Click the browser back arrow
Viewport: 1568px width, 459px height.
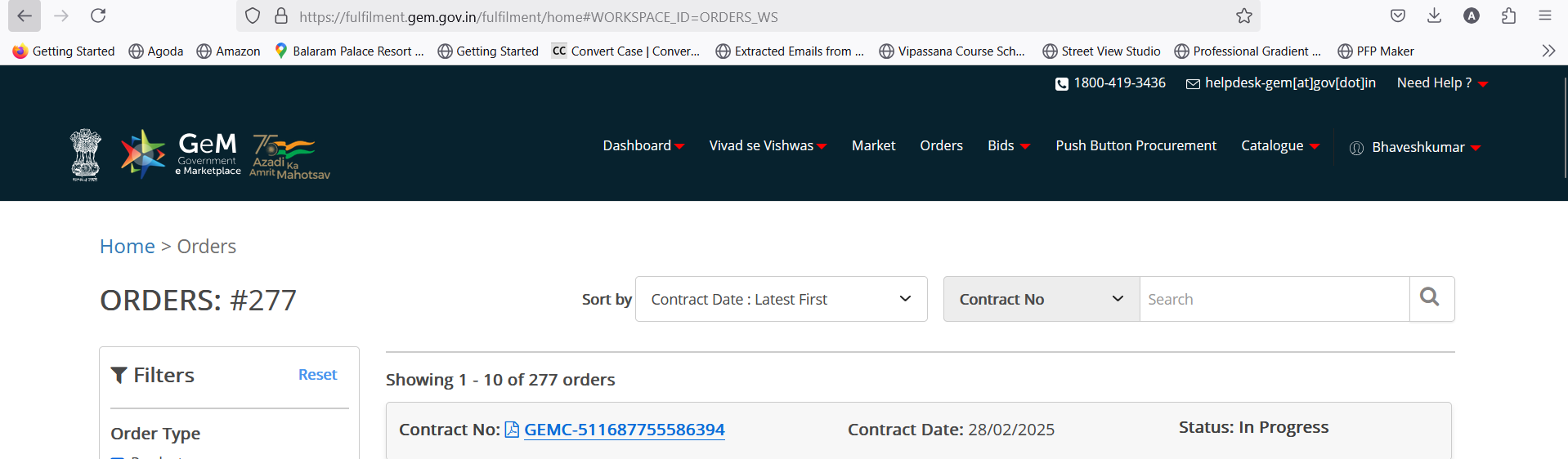[25, 16]
